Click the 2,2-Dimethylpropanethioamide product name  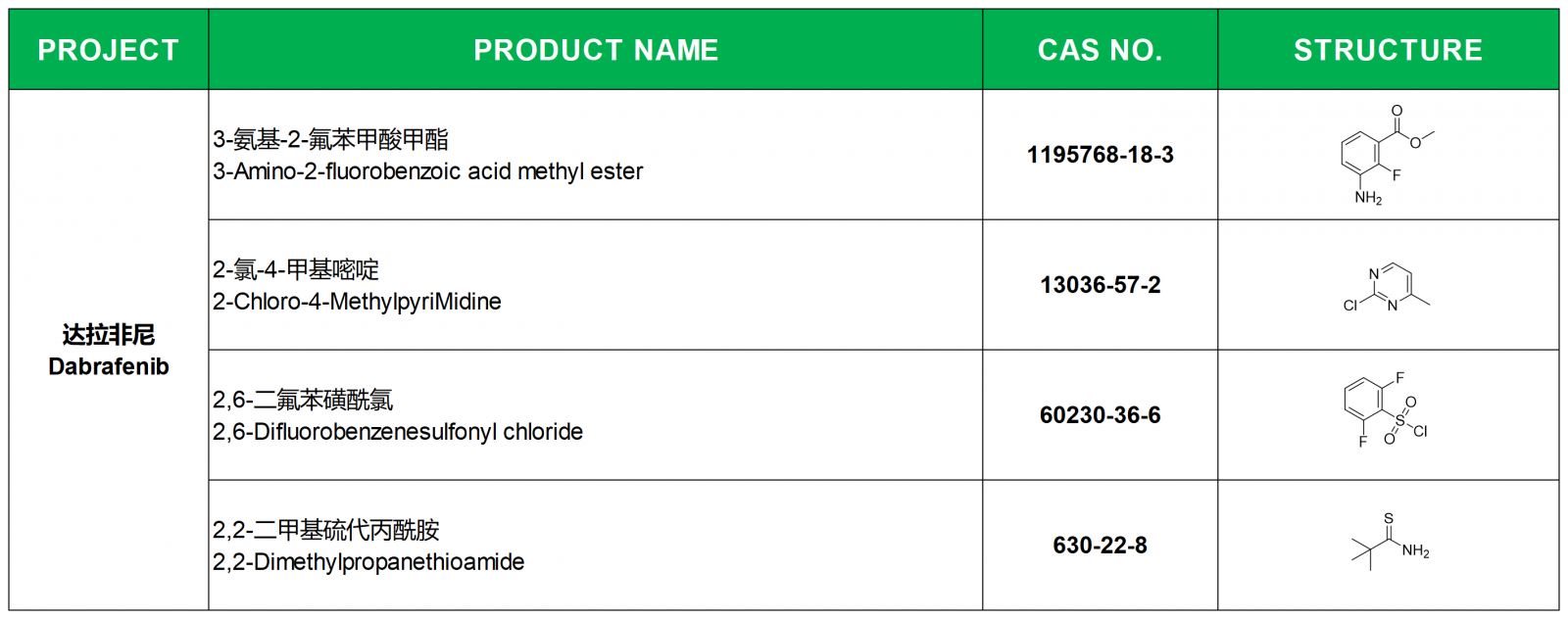[368, 562]
